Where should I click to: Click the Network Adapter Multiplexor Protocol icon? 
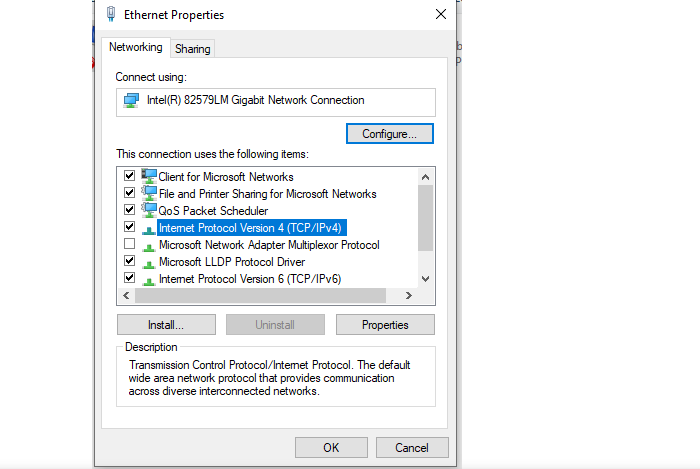tap(149, 247)
